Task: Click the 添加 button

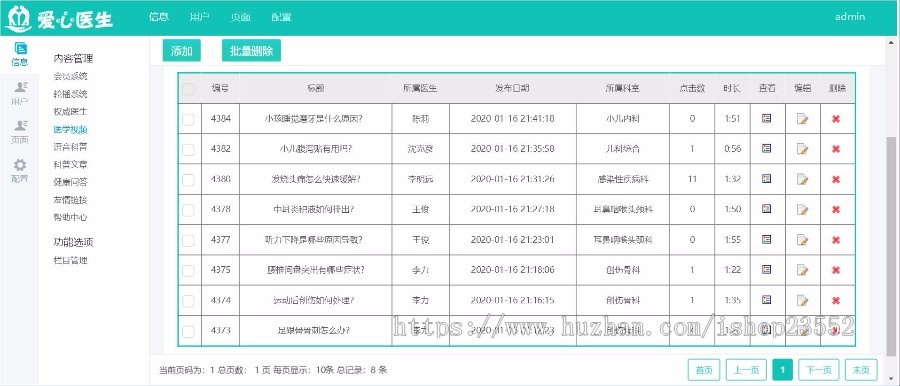Action: [181, 51]
